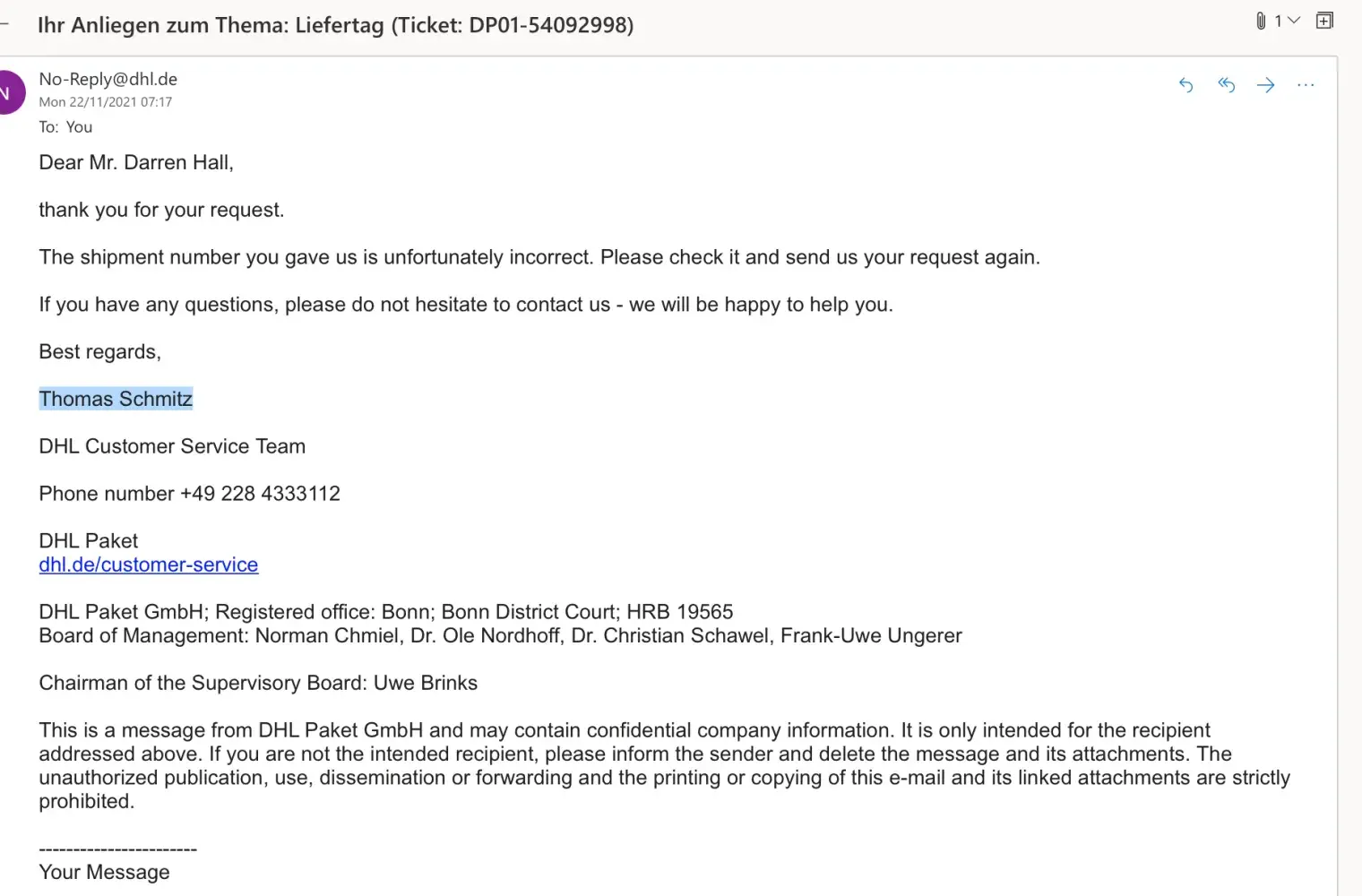
Task: Click the phone number +49 228 4333112
Action: pos(260,494)
